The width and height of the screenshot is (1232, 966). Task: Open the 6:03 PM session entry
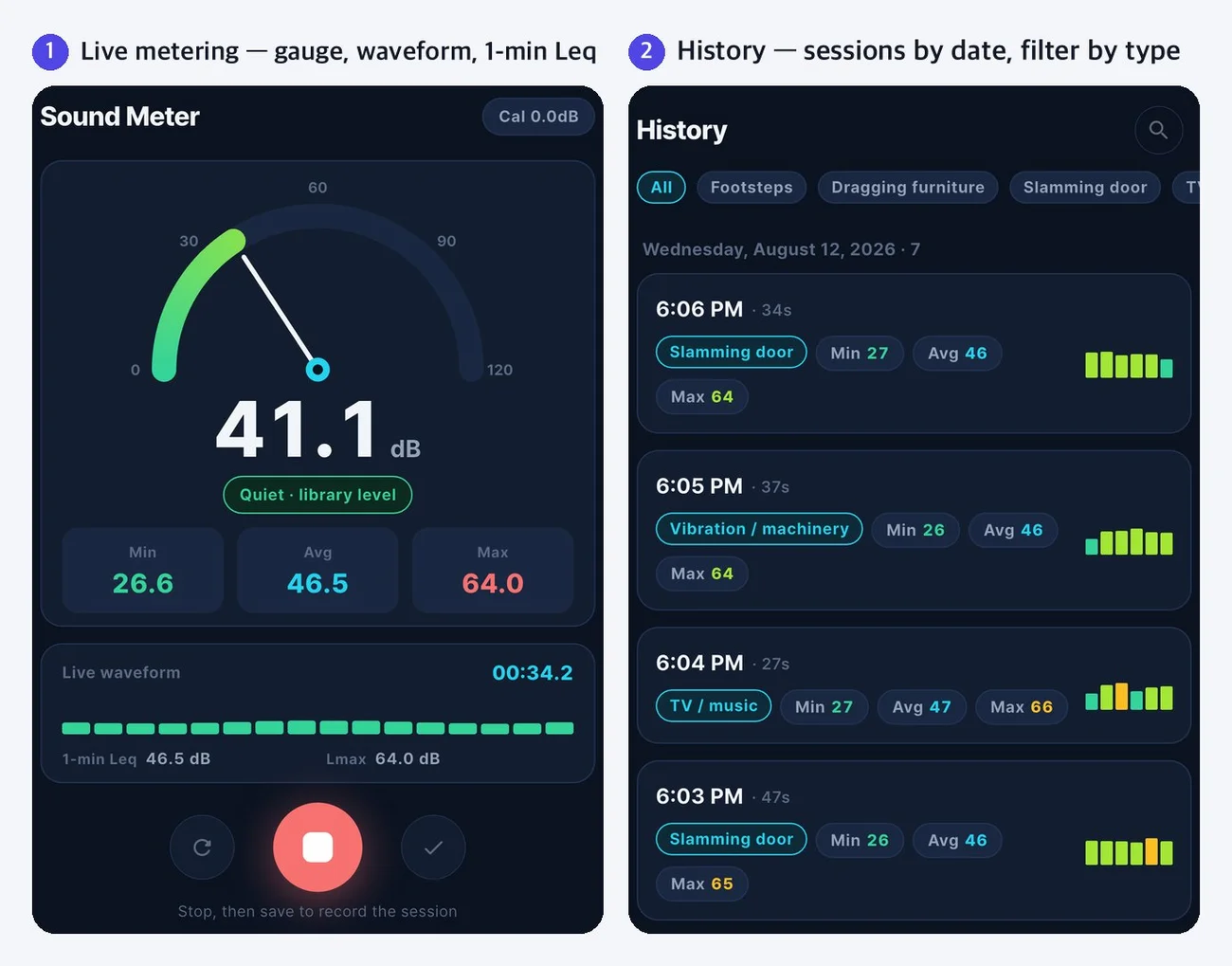click(914, 840)
